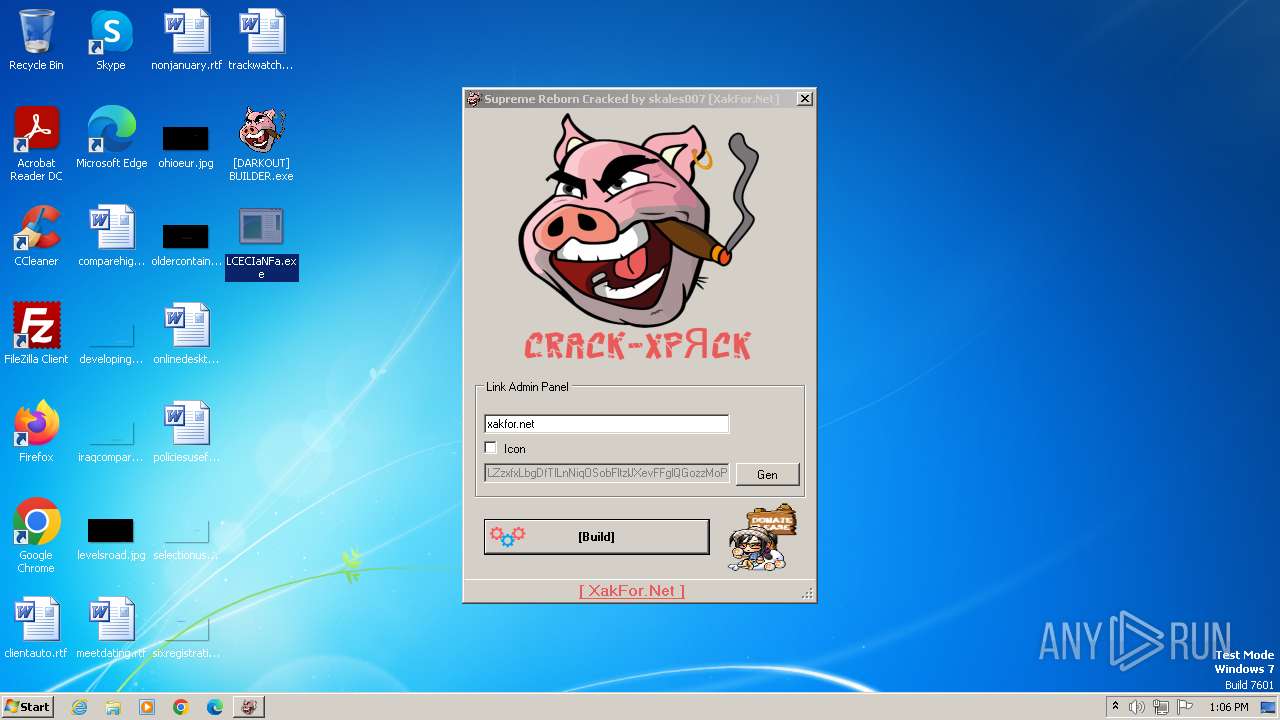Open the Start menu

click(28, 707)
